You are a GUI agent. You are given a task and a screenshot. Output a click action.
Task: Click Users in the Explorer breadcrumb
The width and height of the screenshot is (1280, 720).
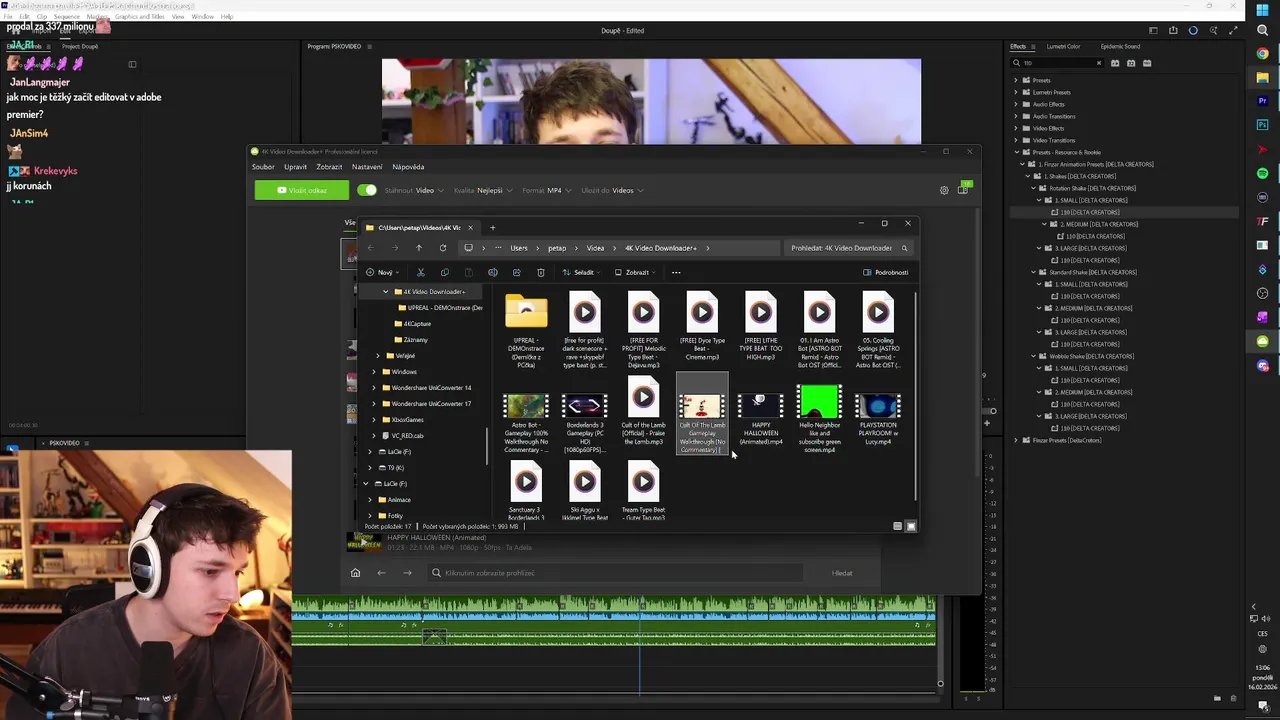click(519, 248)
